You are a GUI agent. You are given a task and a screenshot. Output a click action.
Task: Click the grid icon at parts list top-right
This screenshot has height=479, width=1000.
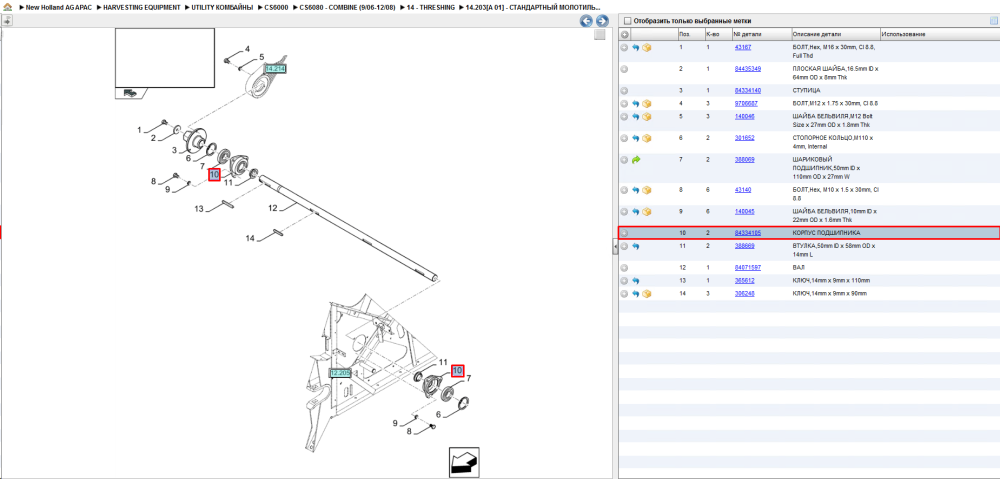click(x=993, y=20)
